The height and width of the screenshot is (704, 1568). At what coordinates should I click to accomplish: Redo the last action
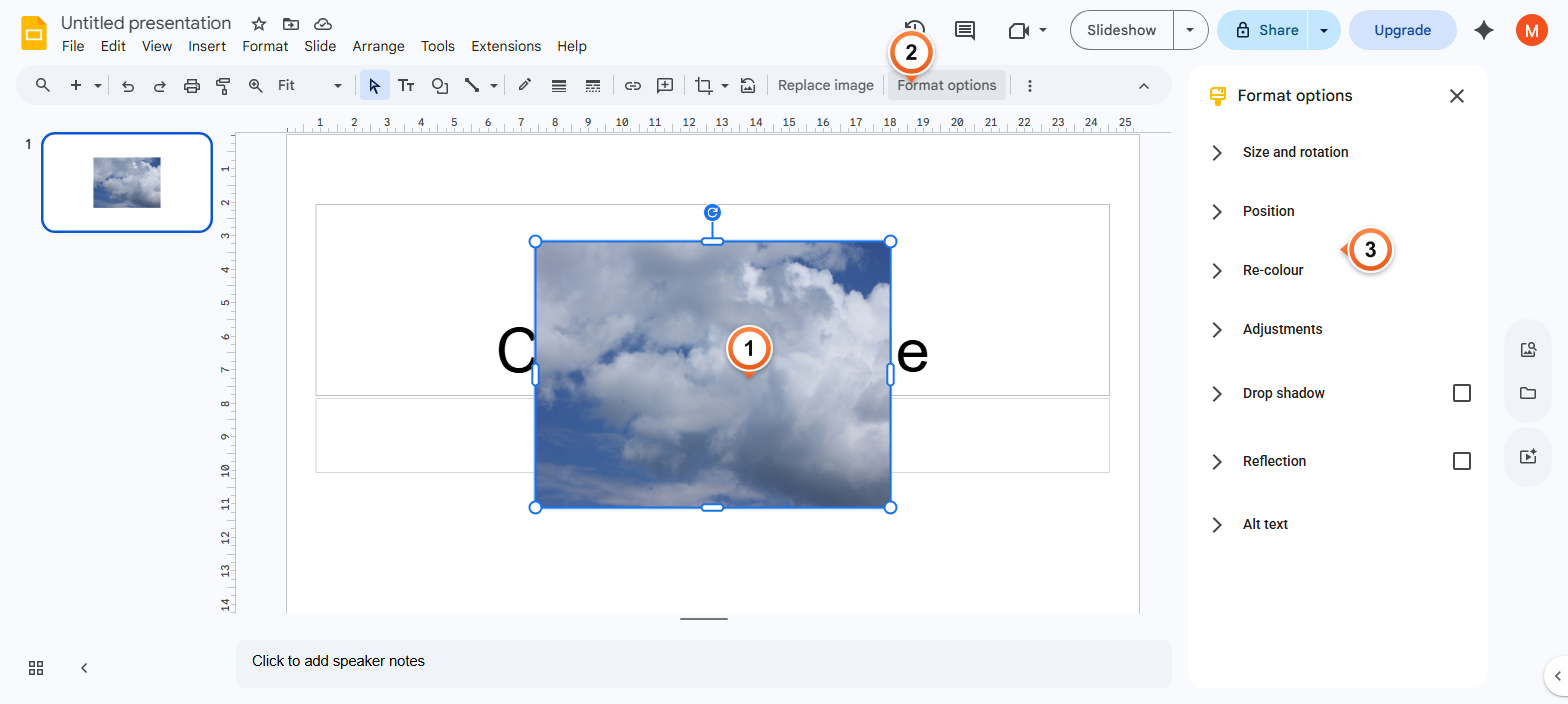pos(159,85)
